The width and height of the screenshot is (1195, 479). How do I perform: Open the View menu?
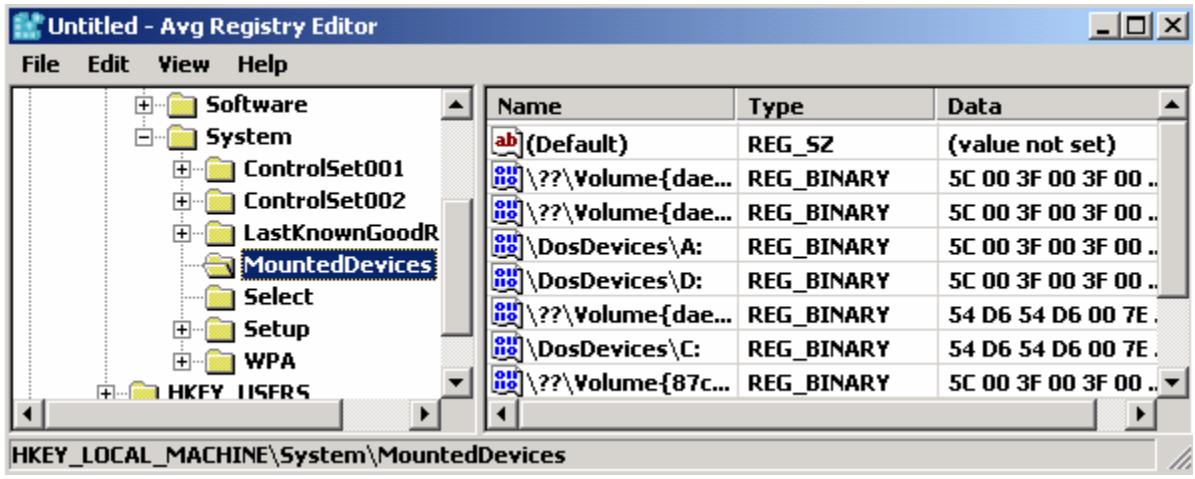point(183,65)
